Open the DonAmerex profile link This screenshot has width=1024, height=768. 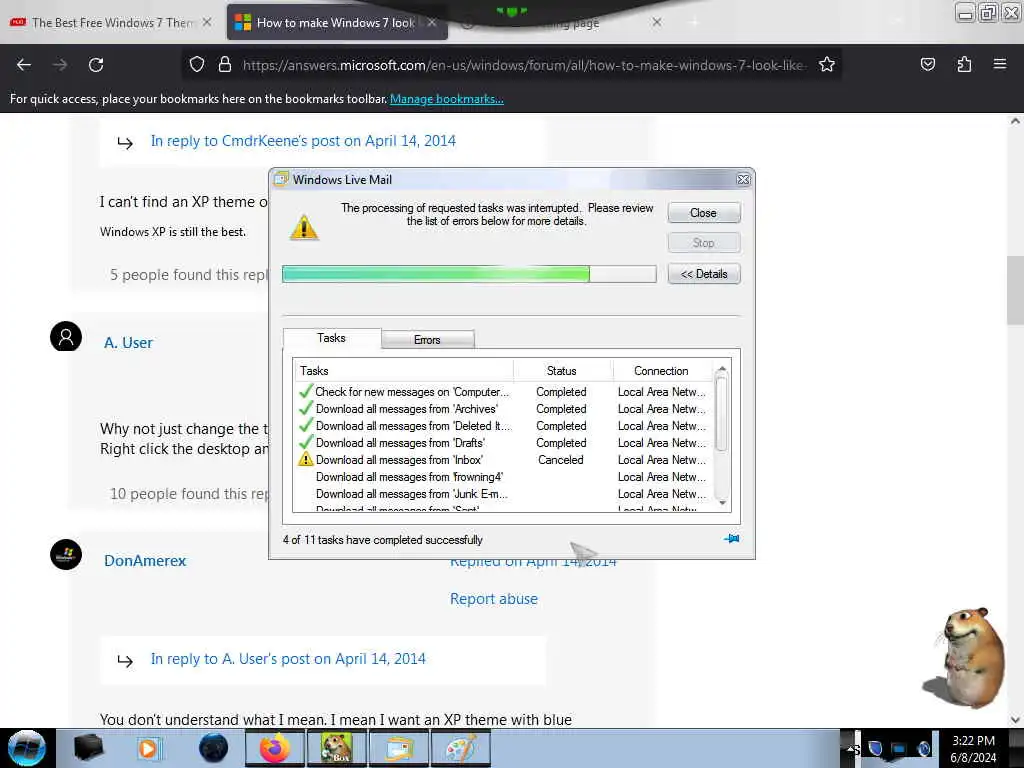point(145,560)
